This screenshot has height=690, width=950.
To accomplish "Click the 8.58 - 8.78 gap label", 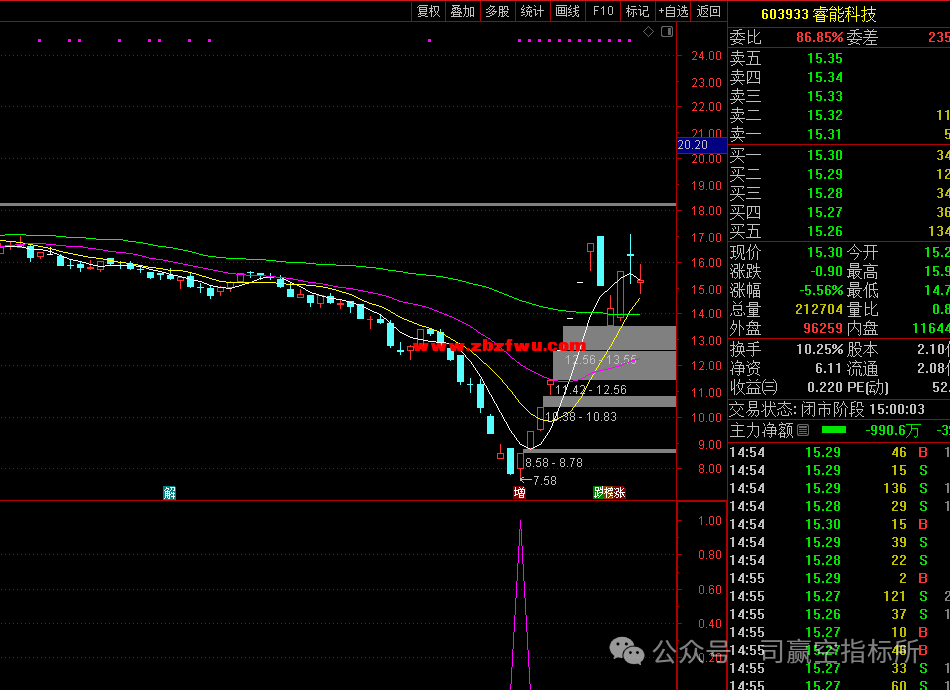I will click(554, 463).
